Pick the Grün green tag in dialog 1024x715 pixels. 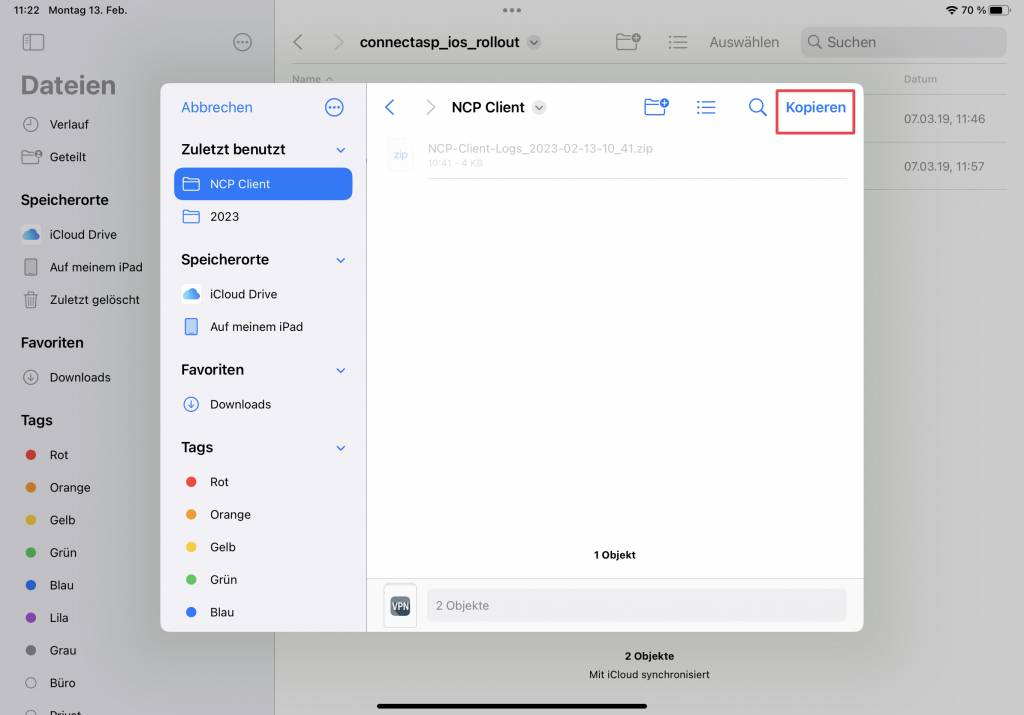223,579
